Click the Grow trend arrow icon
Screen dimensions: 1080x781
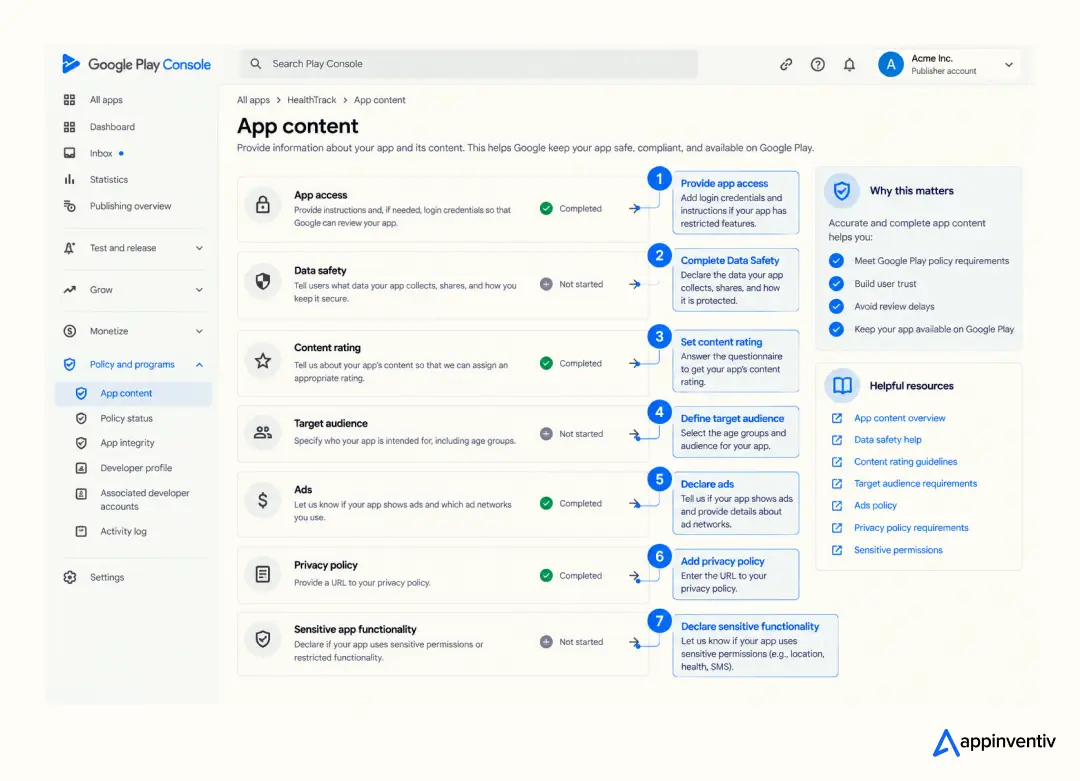pos(70,290)
